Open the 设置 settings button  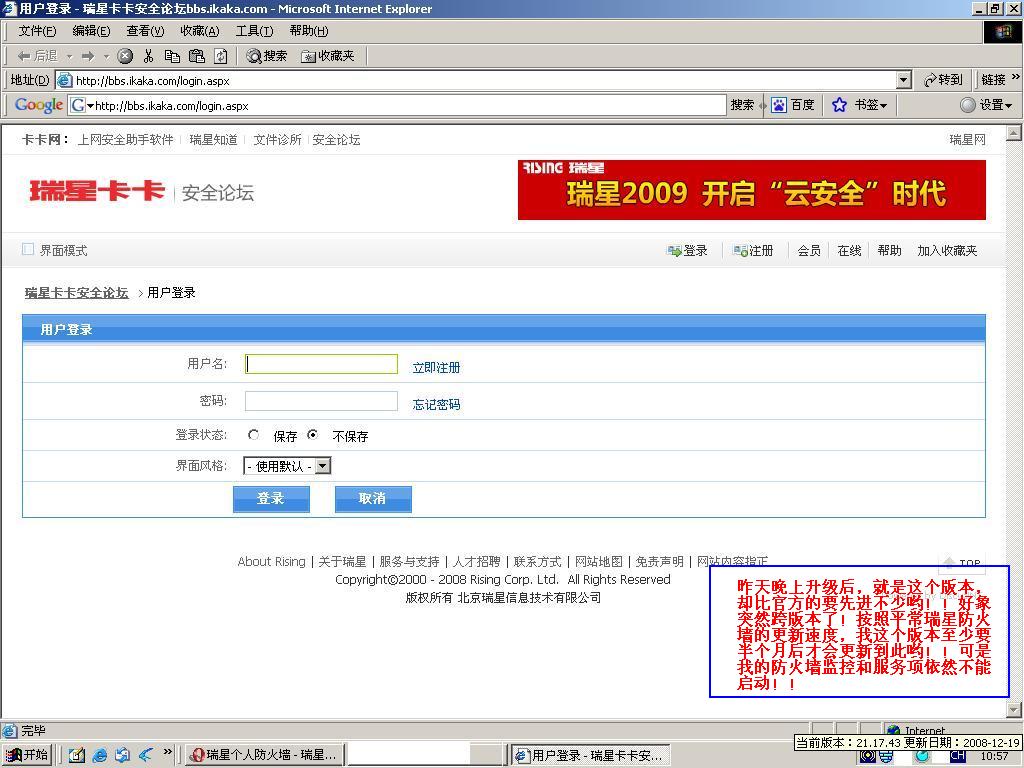coord(987,105)
